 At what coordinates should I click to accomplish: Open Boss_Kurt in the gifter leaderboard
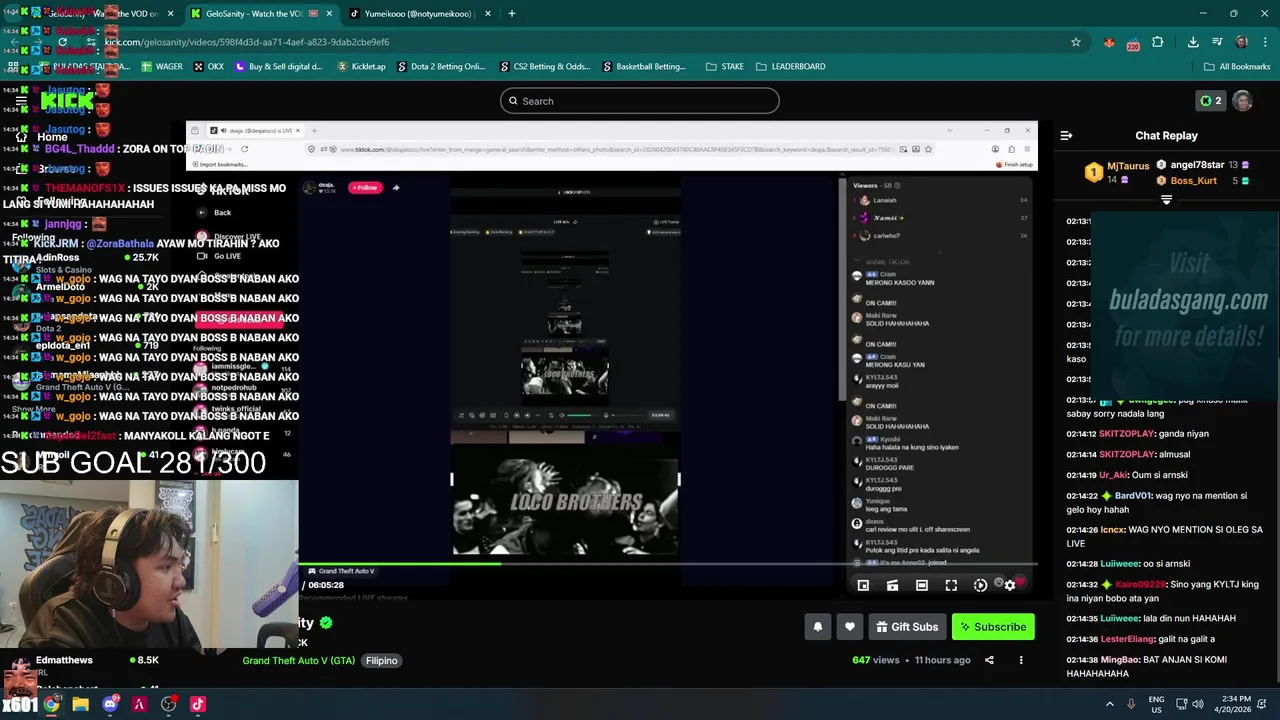click(x=1193, y=181)
